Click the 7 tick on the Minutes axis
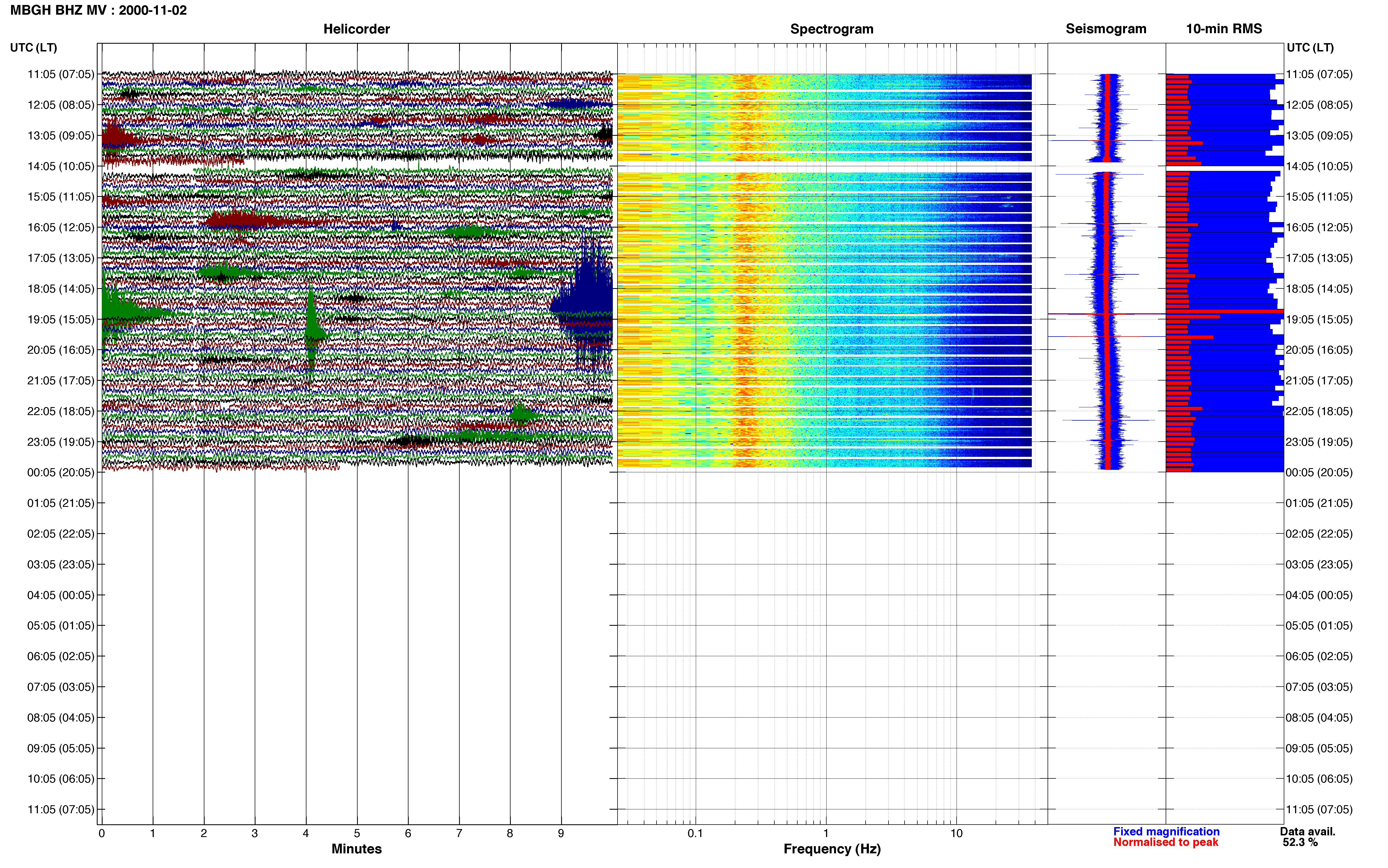This screenshot has width=1388, height=868. pyautogui.click(x=459, y=833)
